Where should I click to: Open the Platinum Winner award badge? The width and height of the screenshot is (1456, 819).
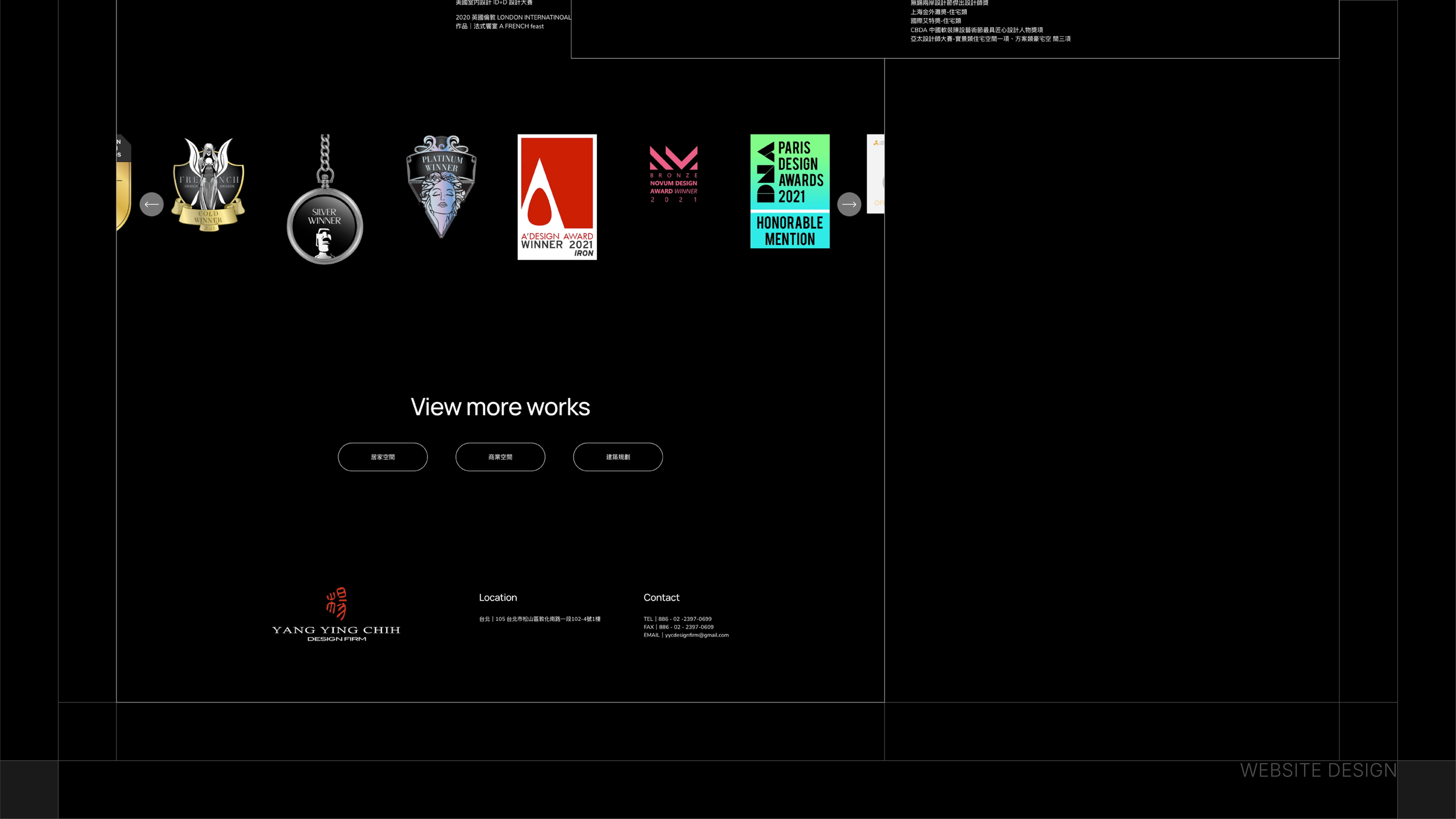[441, 186]
